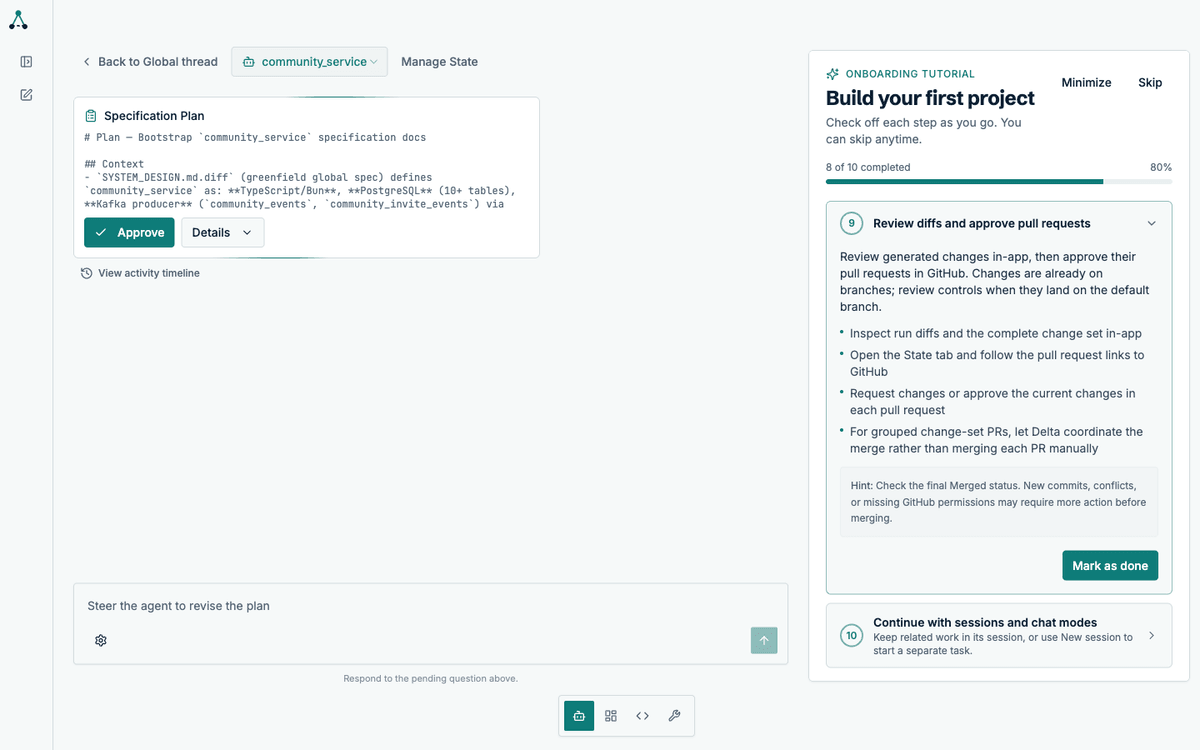The height and width of the screenshot is (750, 1200).
Task: Skip the onboarding tutorial
Action: click(1150, 83)
